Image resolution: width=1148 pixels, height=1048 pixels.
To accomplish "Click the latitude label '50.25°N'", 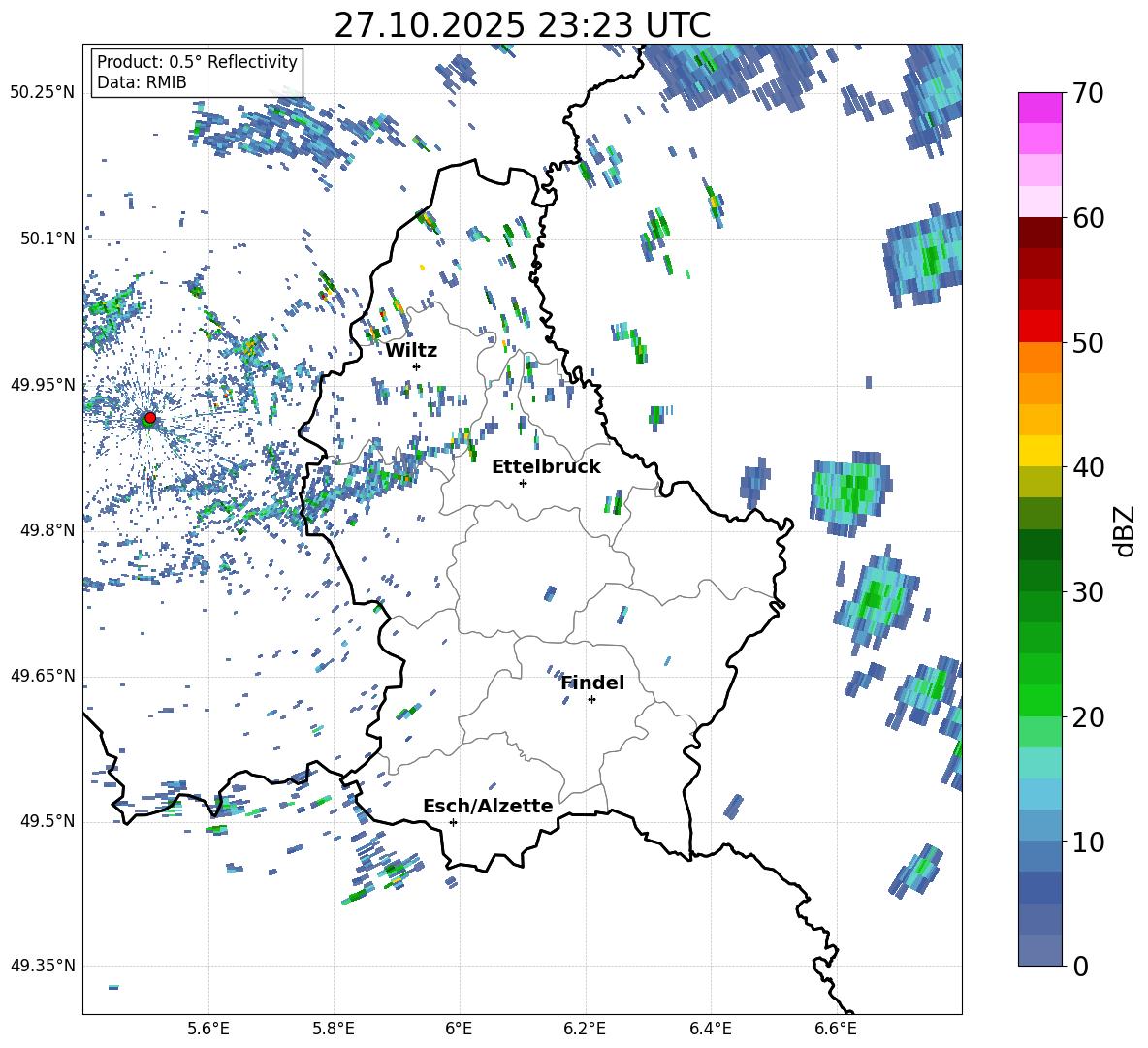I will [43, 93].
